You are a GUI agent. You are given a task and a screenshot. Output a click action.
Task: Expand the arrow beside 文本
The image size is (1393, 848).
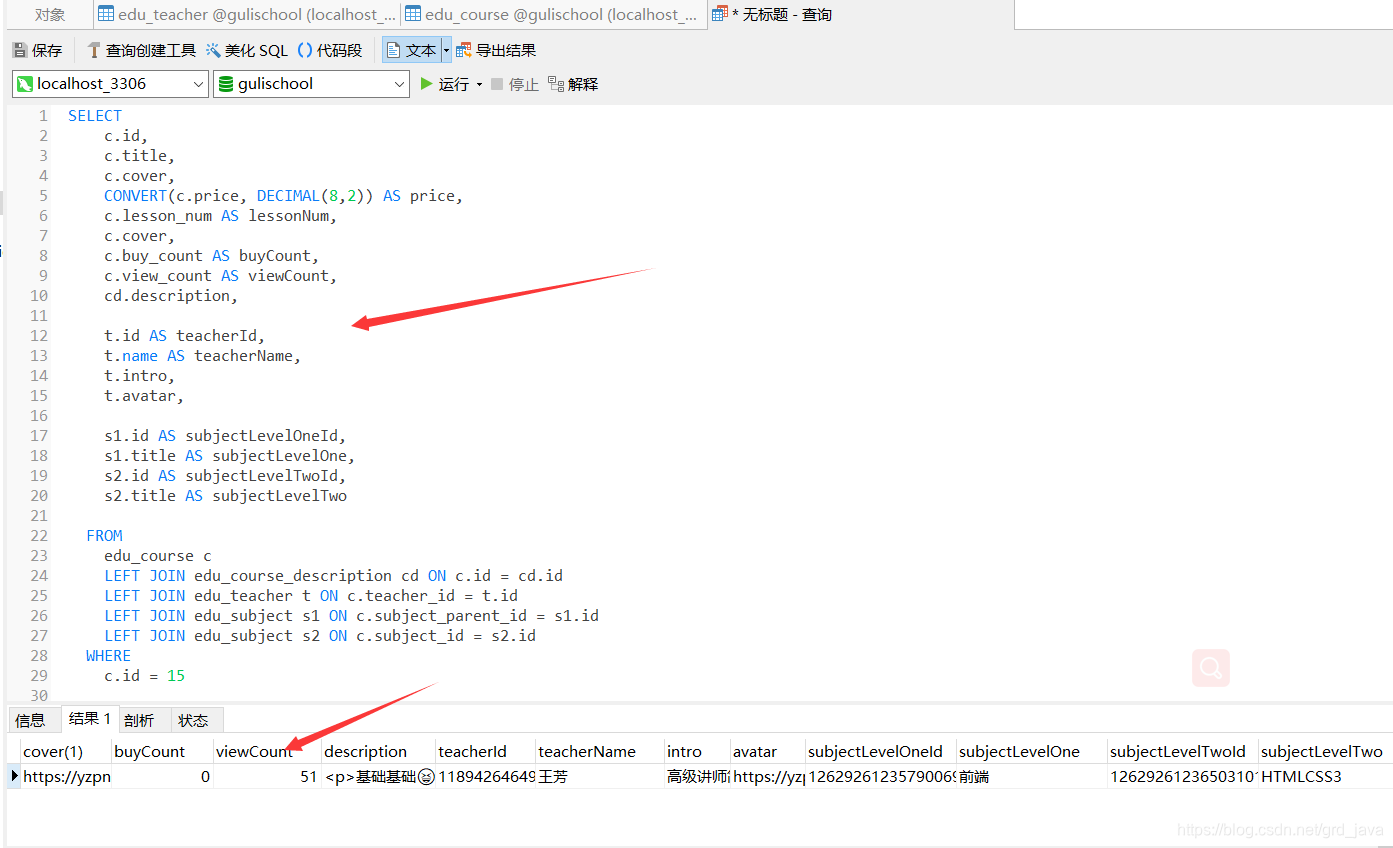pyautogui.click(x=446, y=50)
